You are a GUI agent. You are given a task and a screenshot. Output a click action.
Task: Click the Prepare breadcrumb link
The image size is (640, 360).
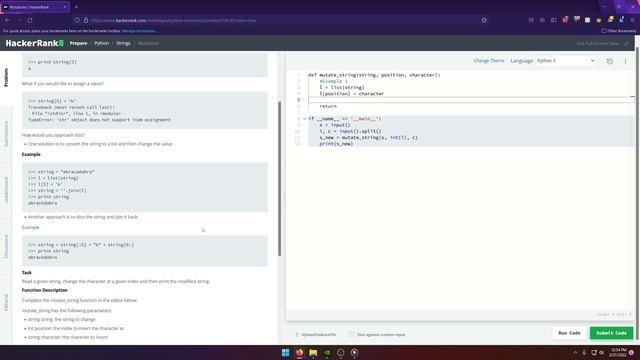click(78, 43)
